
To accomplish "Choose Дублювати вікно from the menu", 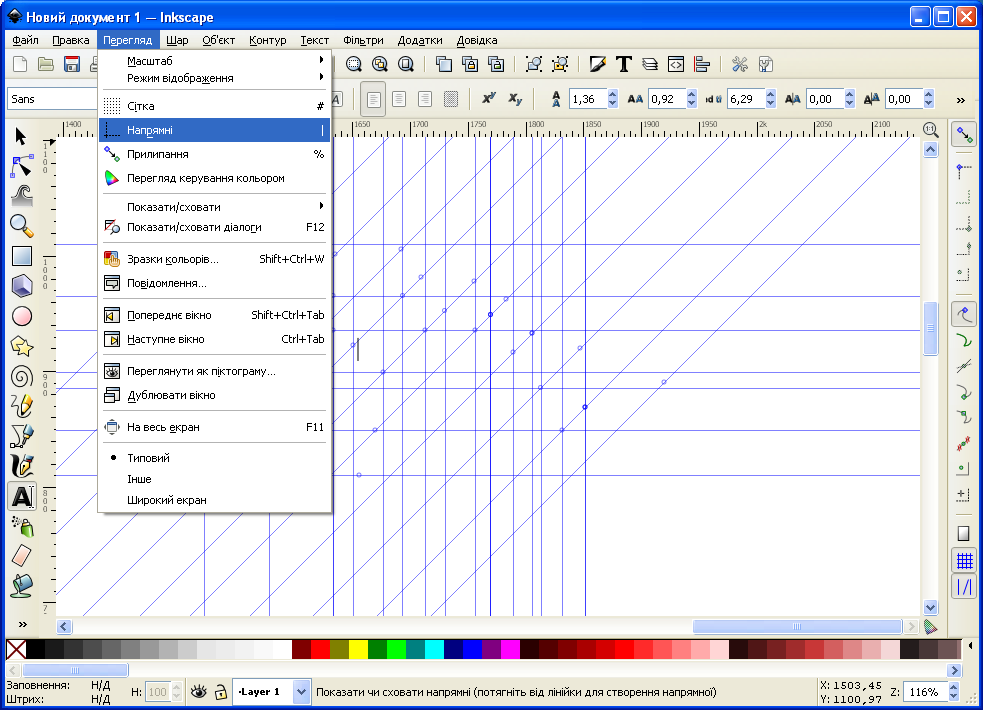I will [214, 395].
